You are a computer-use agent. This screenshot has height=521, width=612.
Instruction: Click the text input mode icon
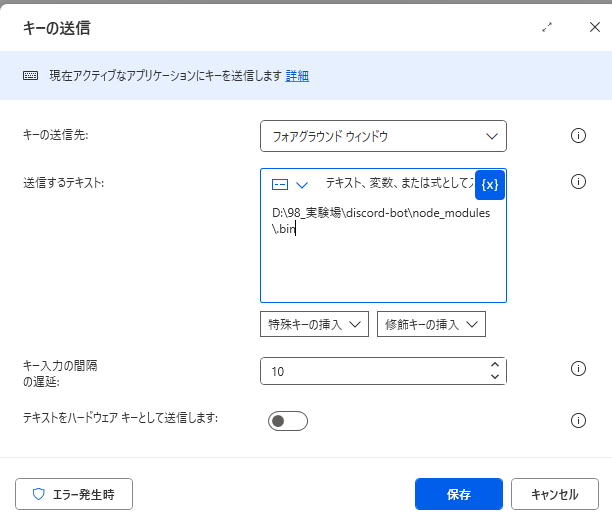(280, 185)
